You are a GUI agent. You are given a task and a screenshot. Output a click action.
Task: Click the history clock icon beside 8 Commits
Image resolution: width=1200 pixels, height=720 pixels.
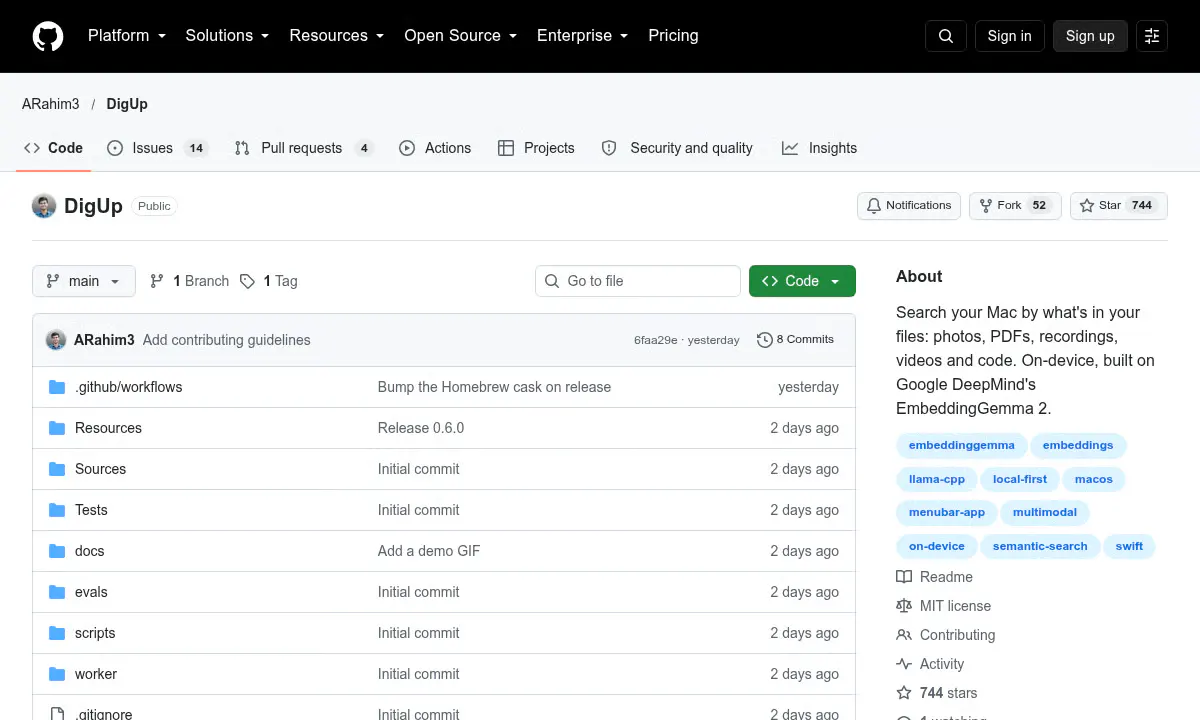tap(765, 340)
